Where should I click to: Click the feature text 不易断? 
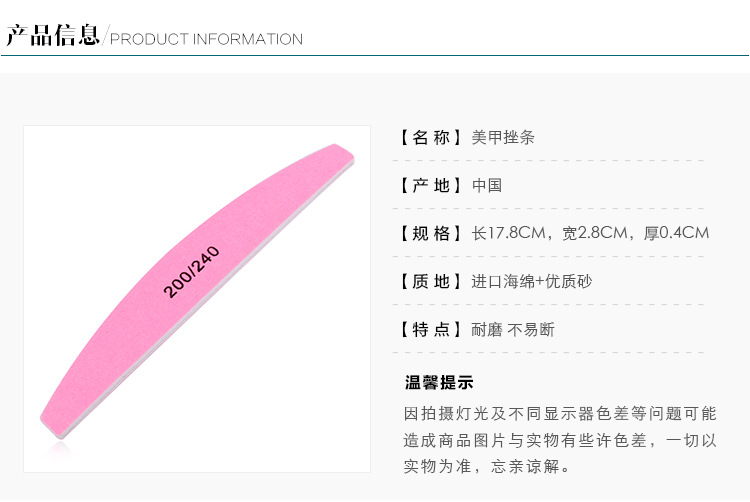(531, 329)
